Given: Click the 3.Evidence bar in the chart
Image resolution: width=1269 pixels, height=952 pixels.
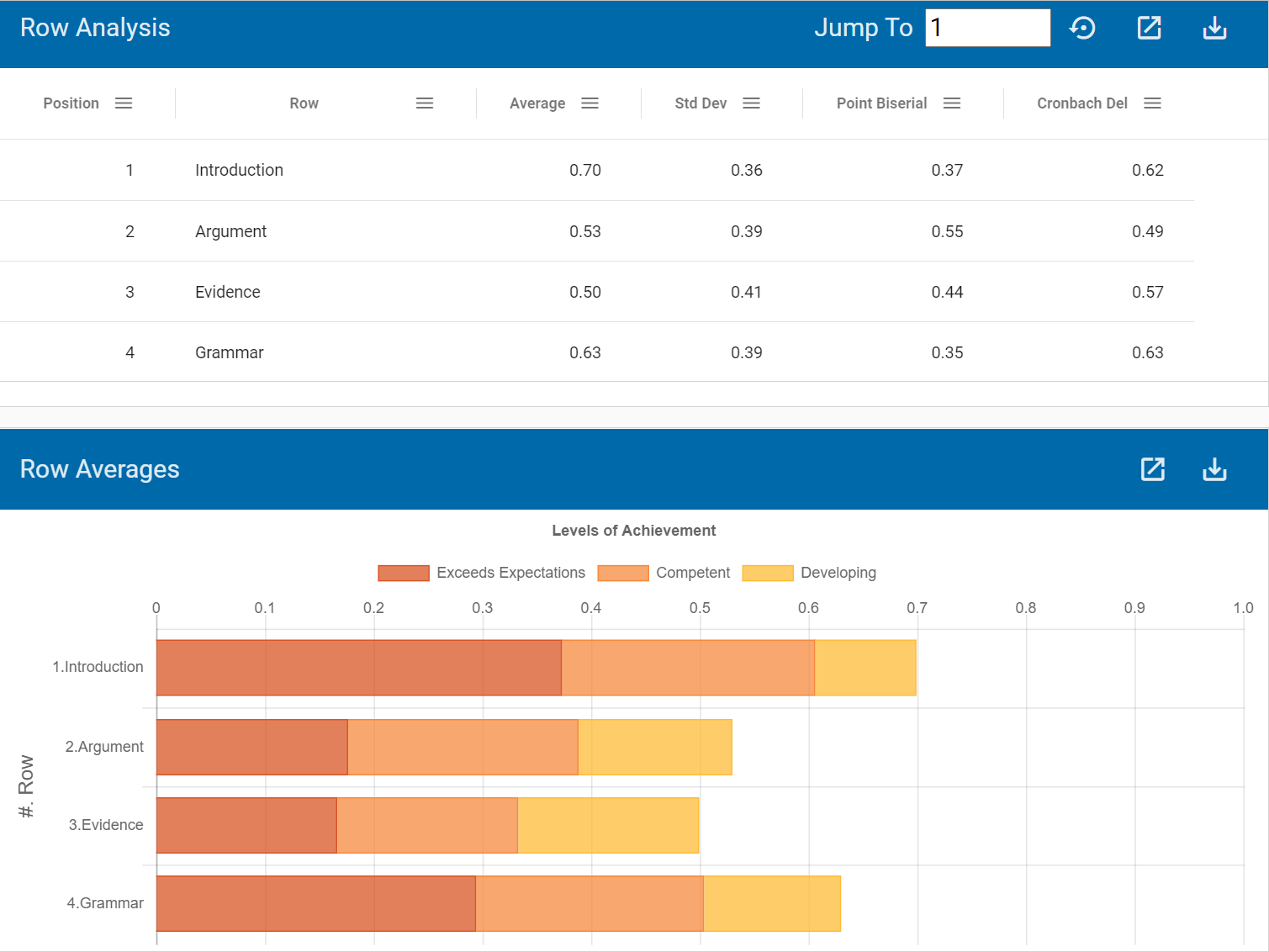Looking at the screenshot, I should (x=420, y=825).
